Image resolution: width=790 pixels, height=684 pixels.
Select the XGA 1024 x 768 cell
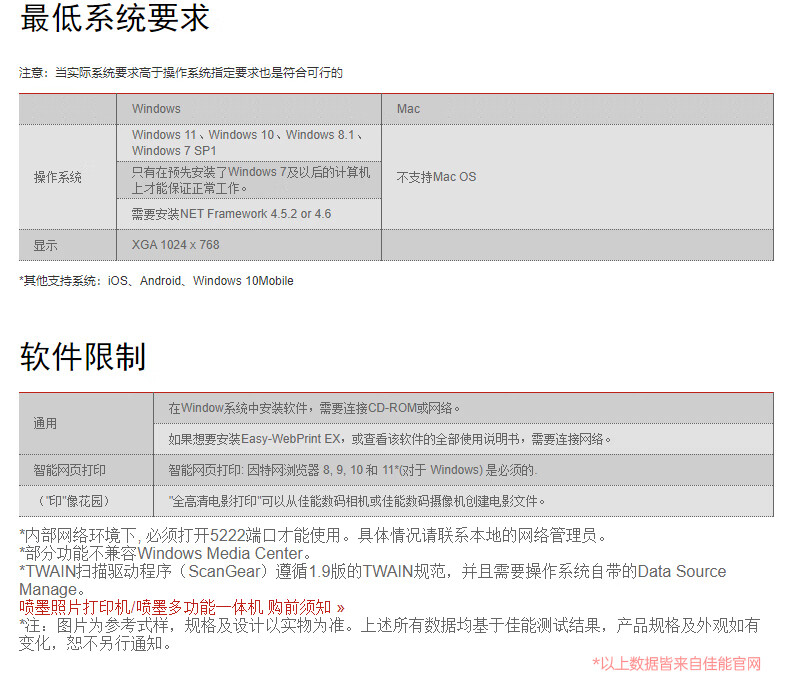pyautogui.click(x=249, y=245)
